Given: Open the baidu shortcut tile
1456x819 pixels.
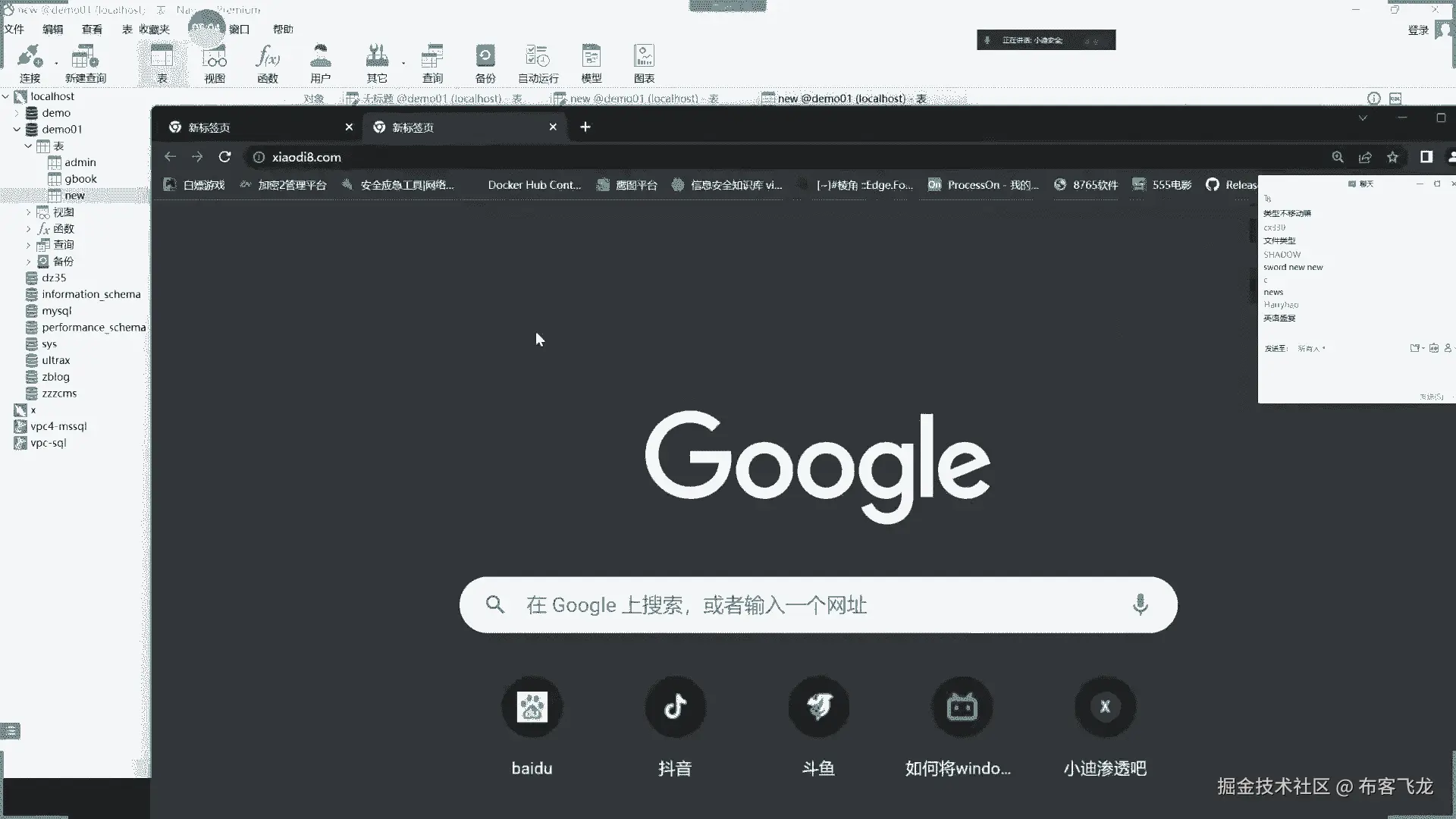Looking at the screenshot, I should pyautogui.click(x=532, y=708).
